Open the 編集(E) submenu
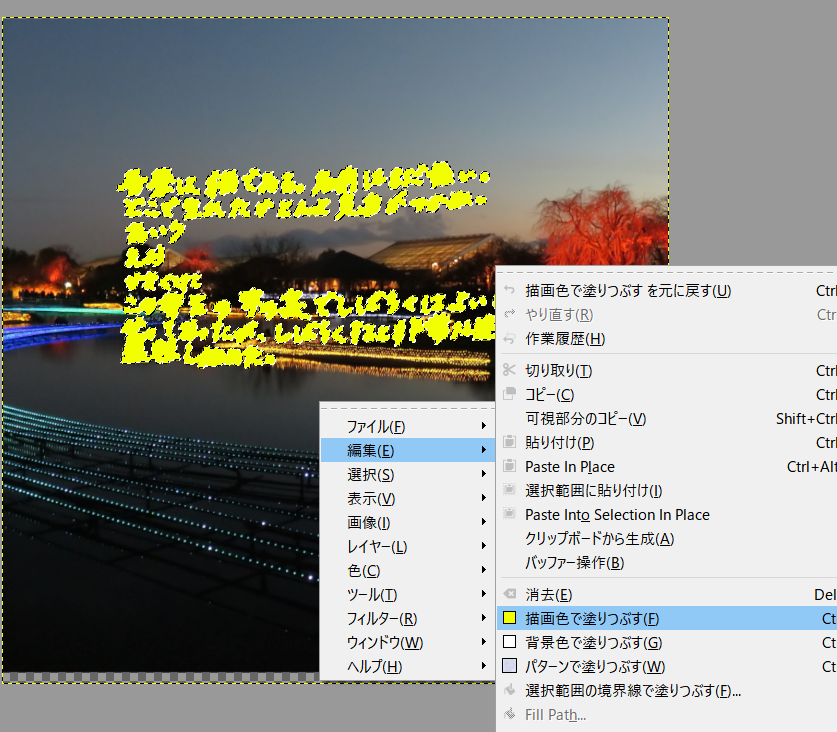The width and height of the screenshot is (837, 732). coord(408,450)
